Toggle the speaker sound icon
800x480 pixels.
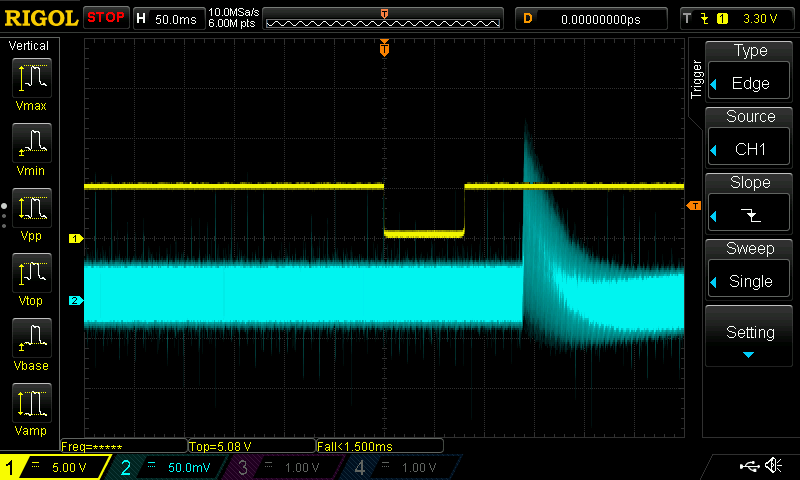[x=773, y=466]
